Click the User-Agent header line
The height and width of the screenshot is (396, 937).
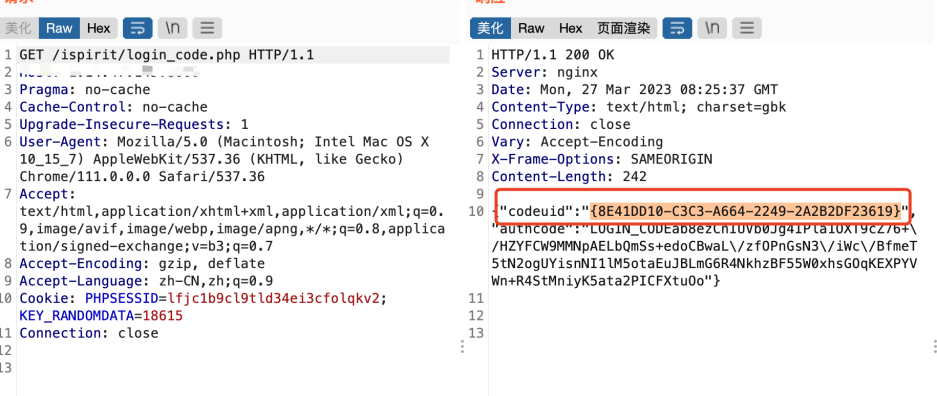point(224,159)
